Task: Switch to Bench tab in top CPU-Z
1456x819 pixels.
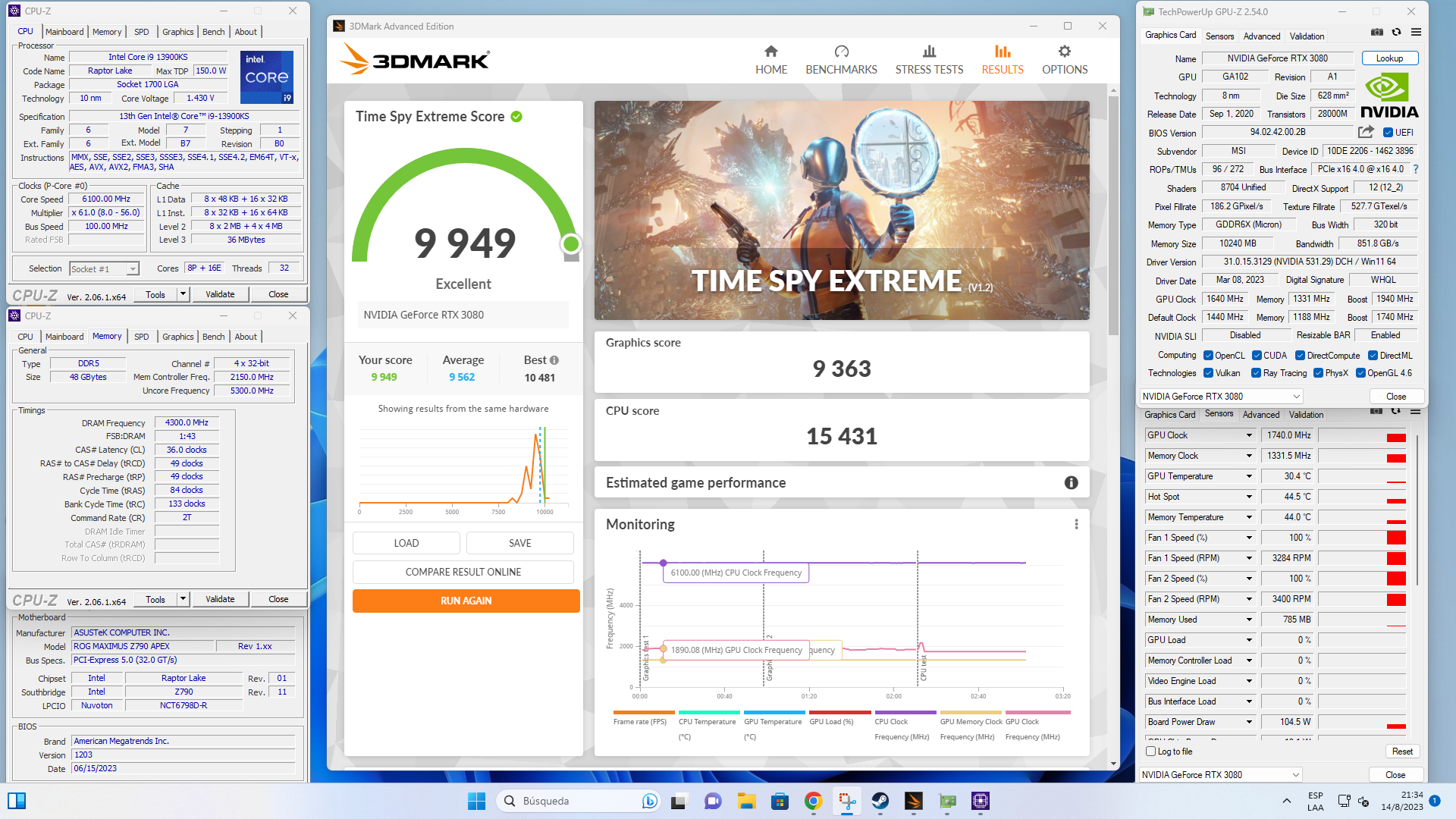Action: click(213, 32)
